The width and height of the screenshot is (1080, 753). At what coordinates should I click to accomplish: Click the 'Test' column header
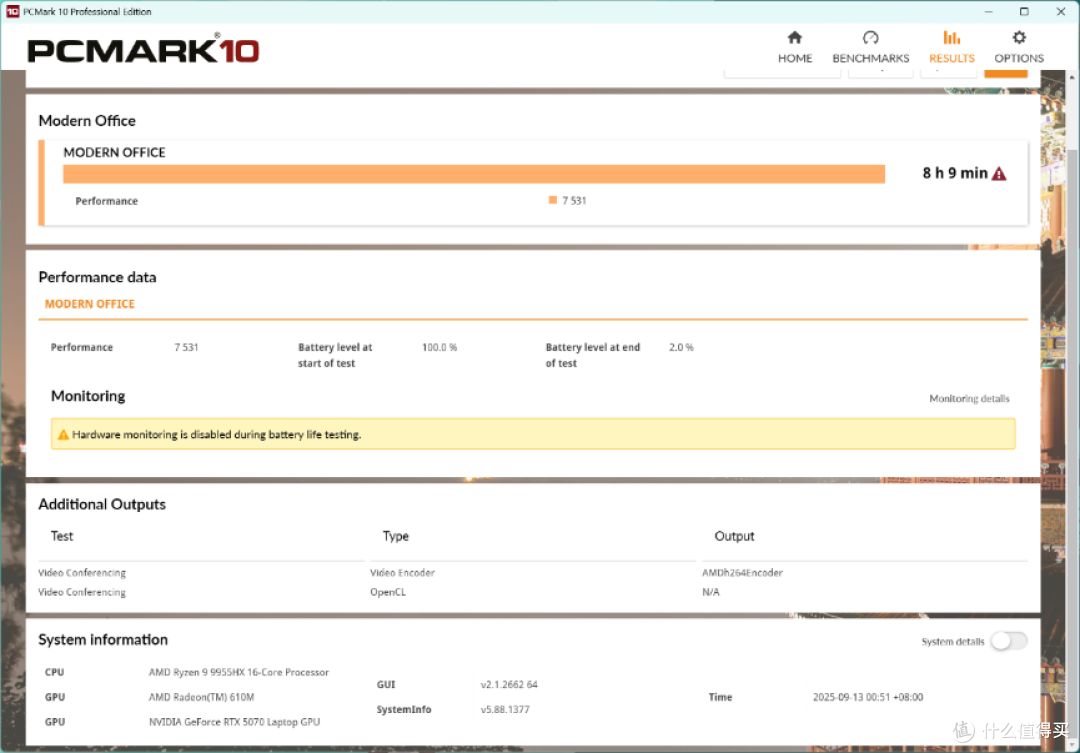(x=62, y=536)
